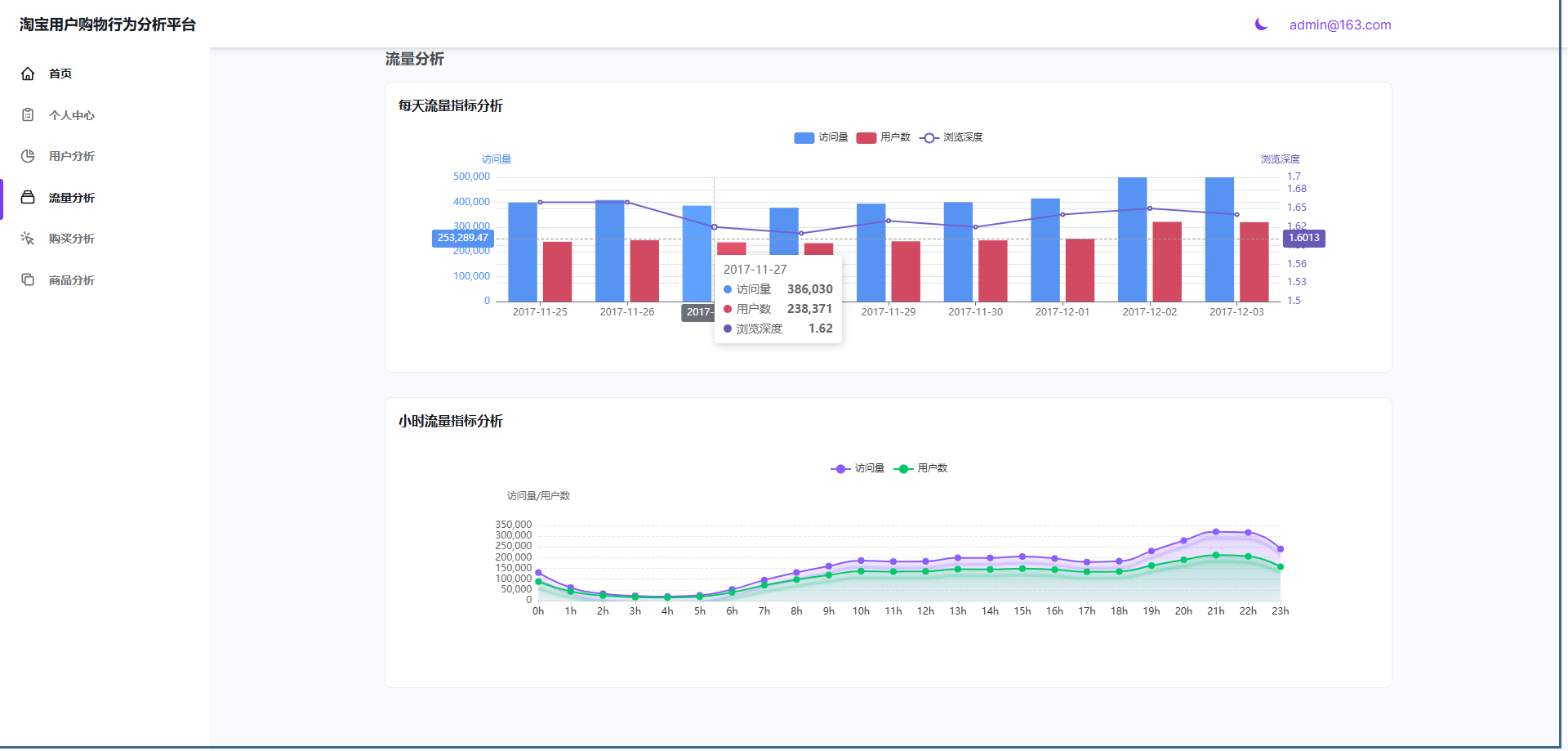Image resolution: width=1568 pixels, height=751 pixels.
Task: Click the home icon in the sidebar
Action: [x=28, y=74]
